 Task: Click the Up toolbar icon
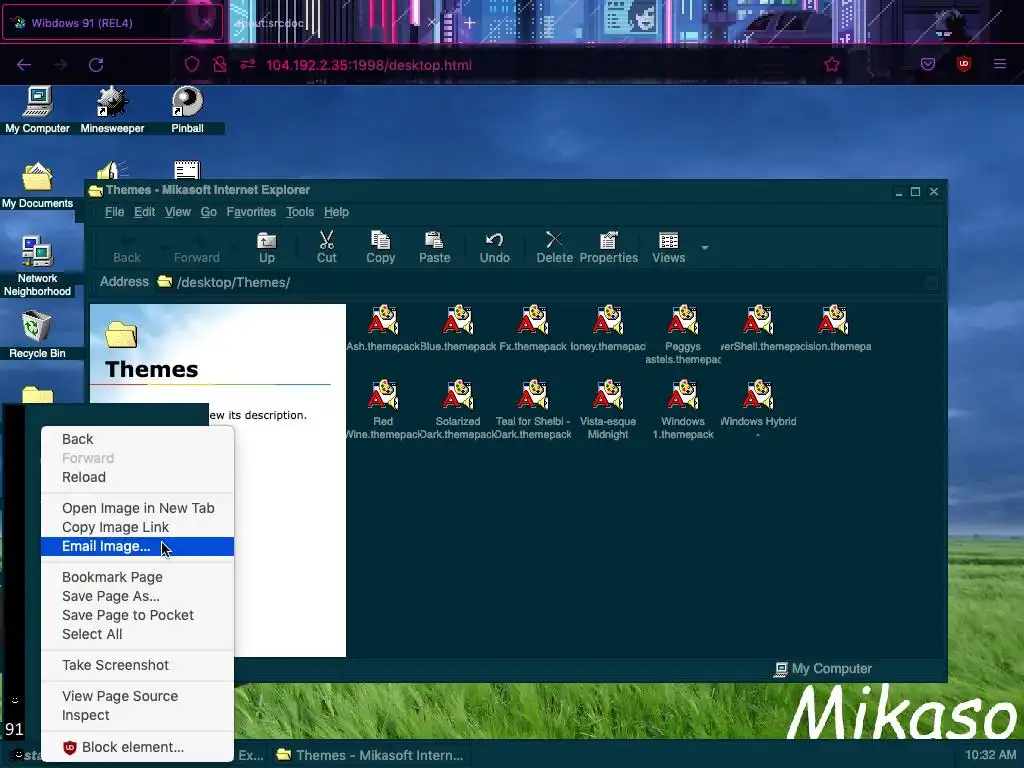coord(266,248)
